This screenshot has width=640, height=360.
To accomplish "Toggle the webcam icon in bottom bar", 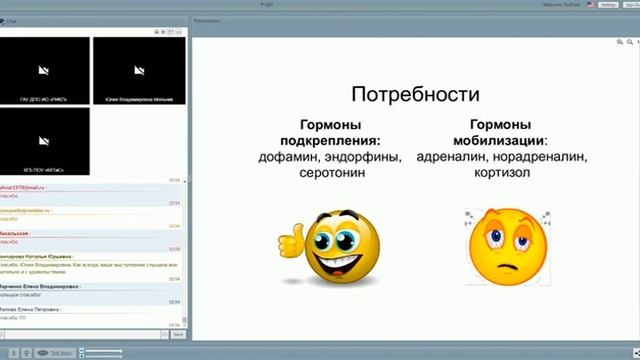I will coord(27,353).
